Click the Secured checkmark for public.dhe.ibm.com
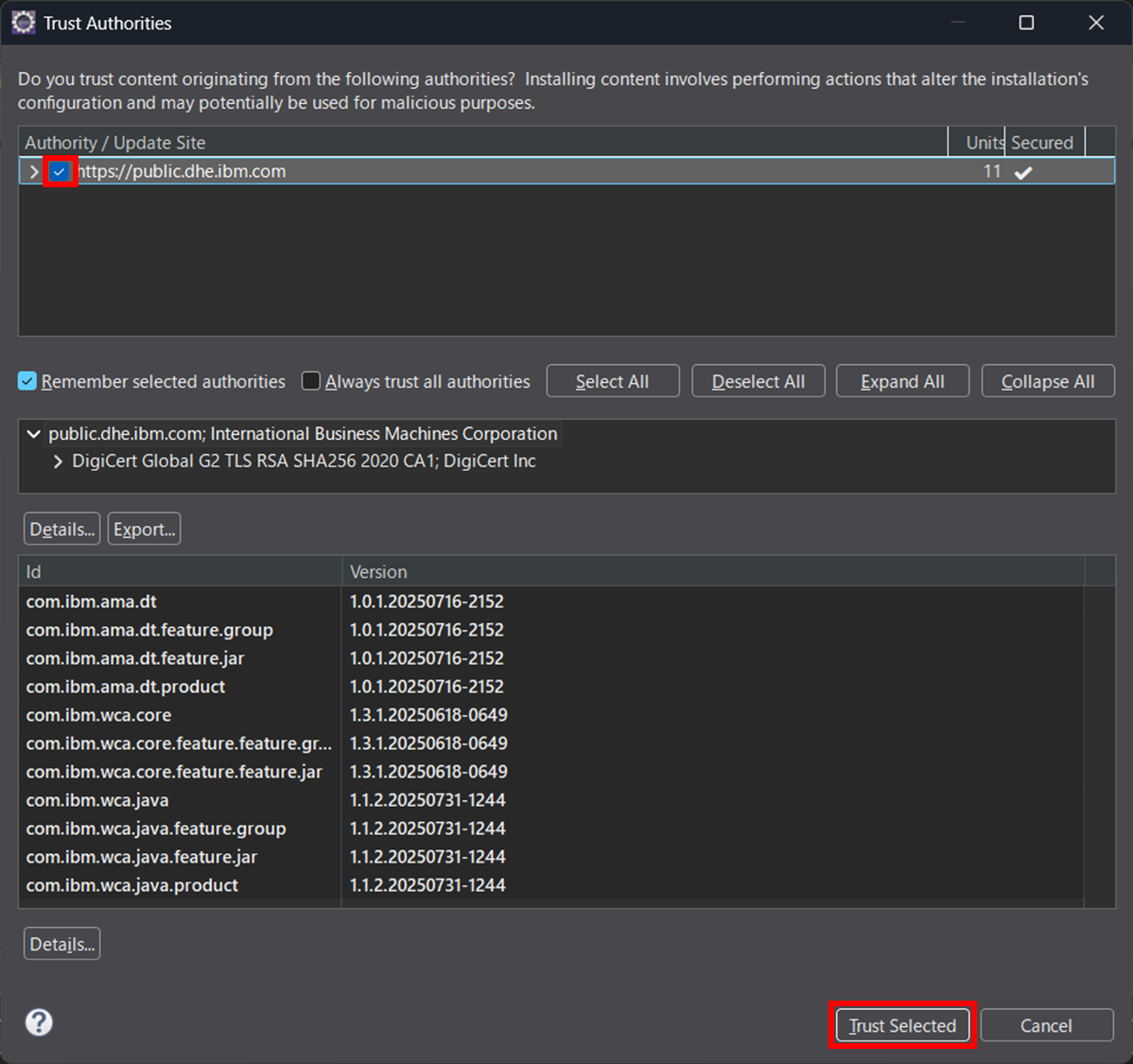Screen dimensions: 1133x1064 pos(1022,172)
